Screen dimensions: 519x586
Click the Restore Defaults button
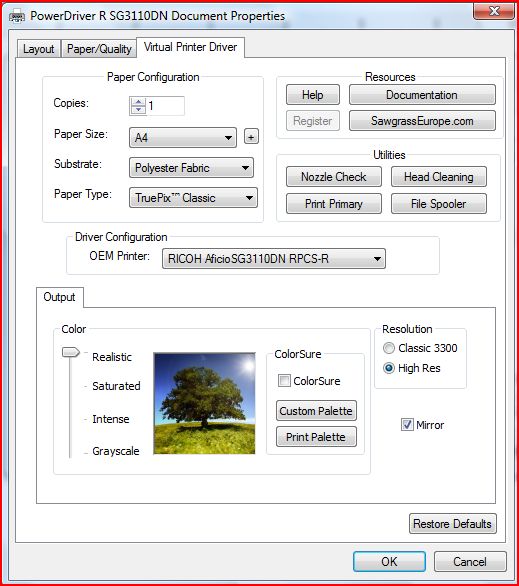pos(452,524)
